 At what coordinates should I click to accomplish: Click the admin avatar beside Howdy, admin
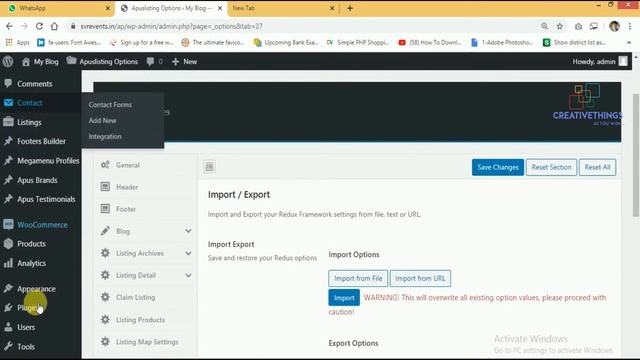pyautogui.click(x=623, y=61)
